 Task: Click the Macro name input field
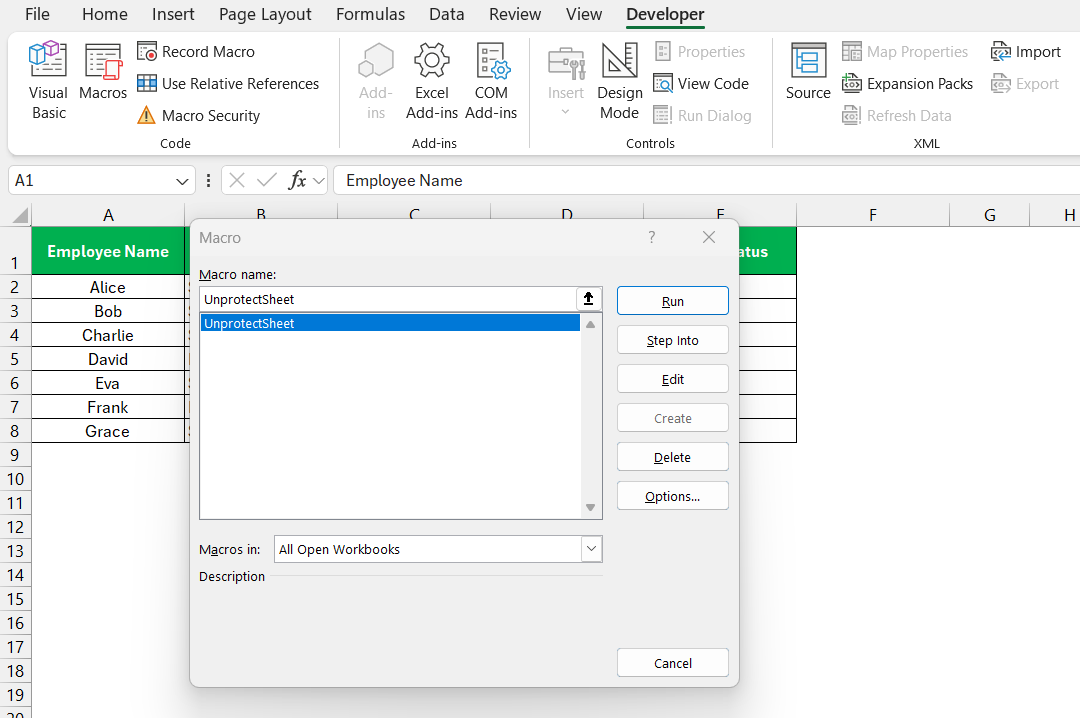(388, 299)
